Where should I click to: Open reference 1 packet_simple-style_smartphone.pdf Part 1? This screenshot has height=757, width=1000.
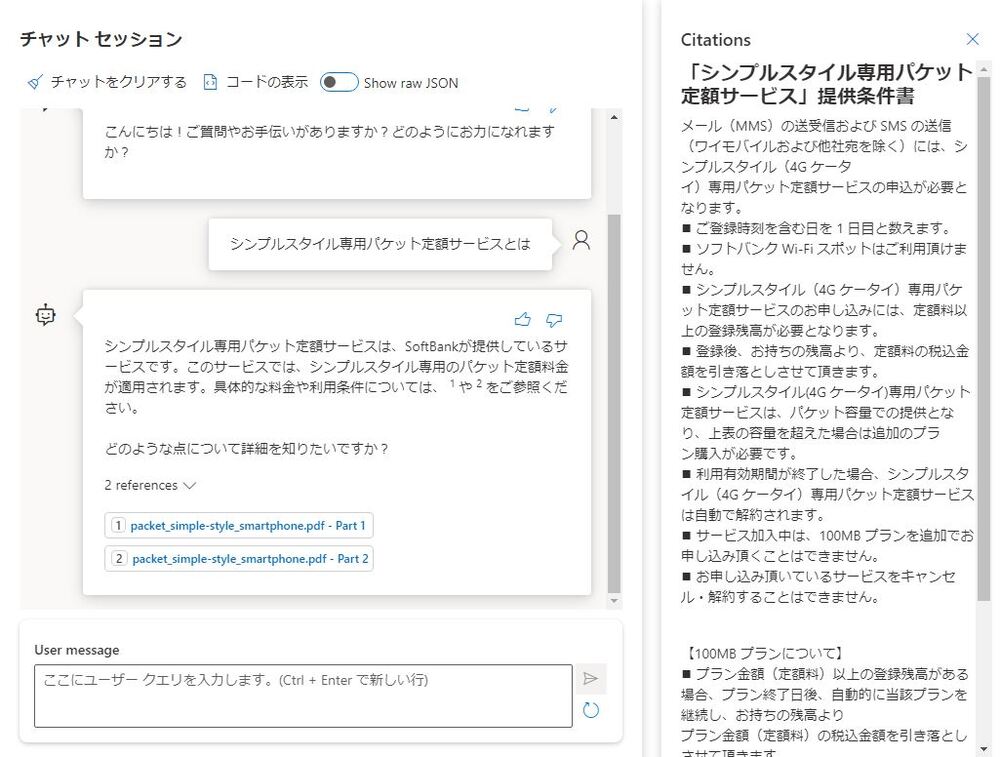point(239,525)
